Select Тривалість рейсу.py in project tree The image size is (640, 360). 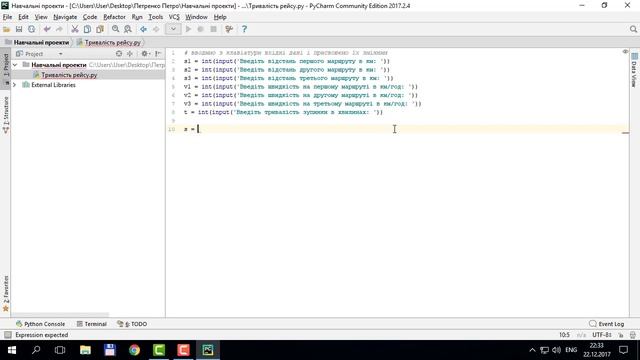click(x=69, y=75)
